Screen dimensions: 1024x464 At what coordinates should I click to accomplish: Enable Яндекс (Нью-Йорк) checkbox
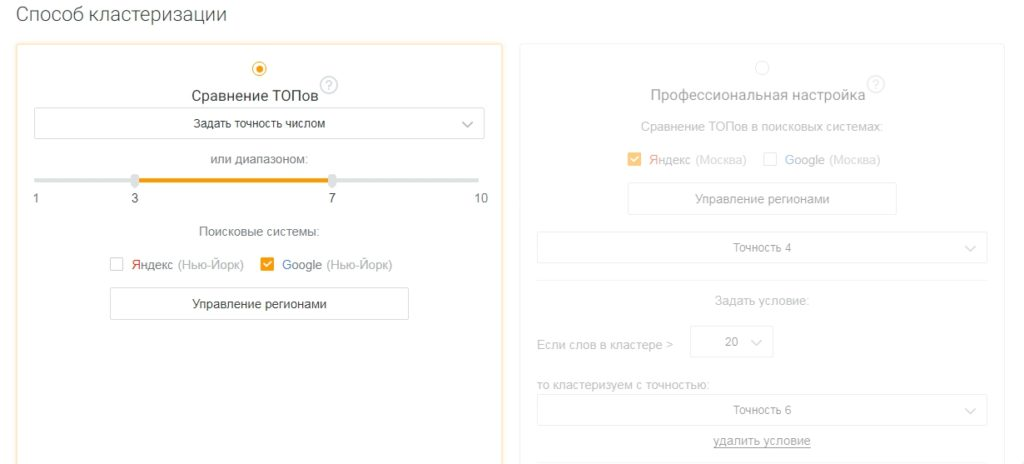116,265
